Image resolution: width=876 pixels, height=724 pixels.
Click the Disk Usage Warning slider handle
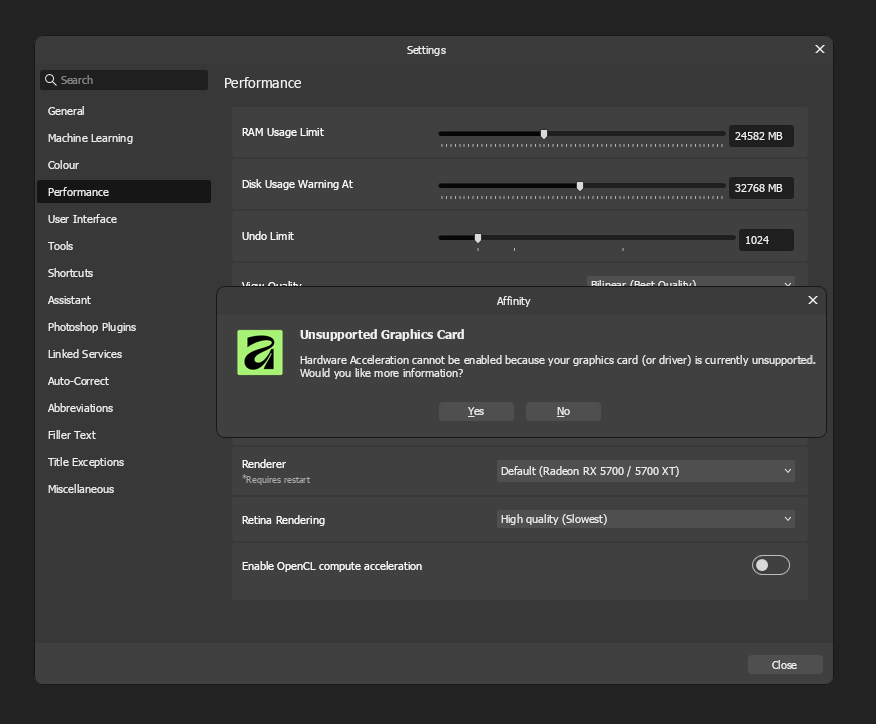[580, 185]
